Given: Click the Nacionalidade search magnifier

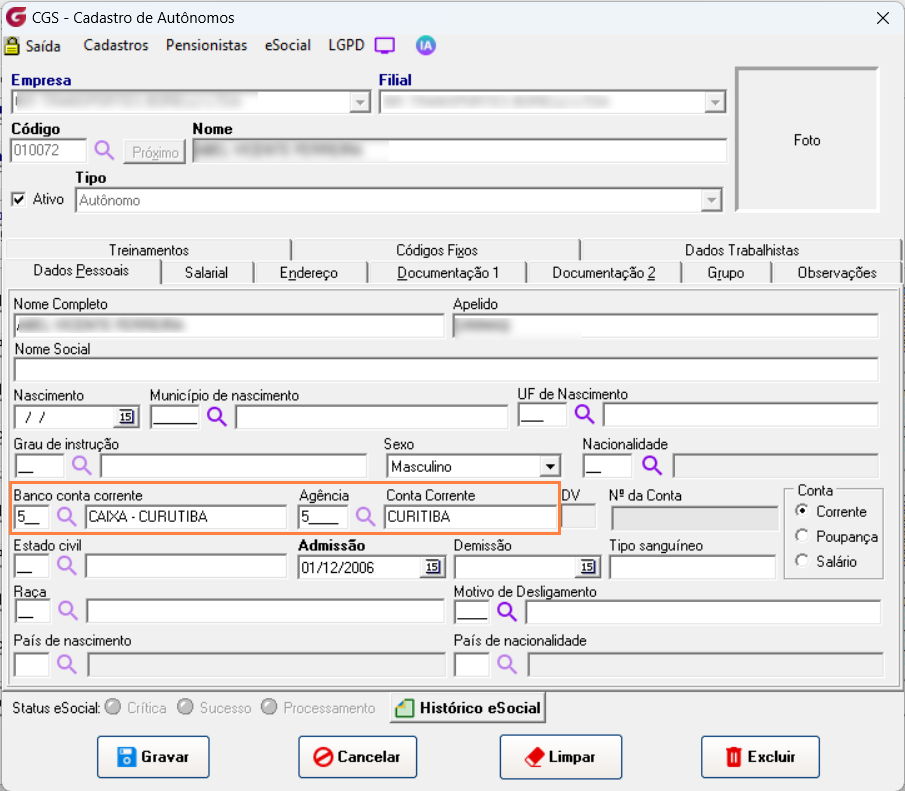Looking at the screenshot, I should (652, 465).
